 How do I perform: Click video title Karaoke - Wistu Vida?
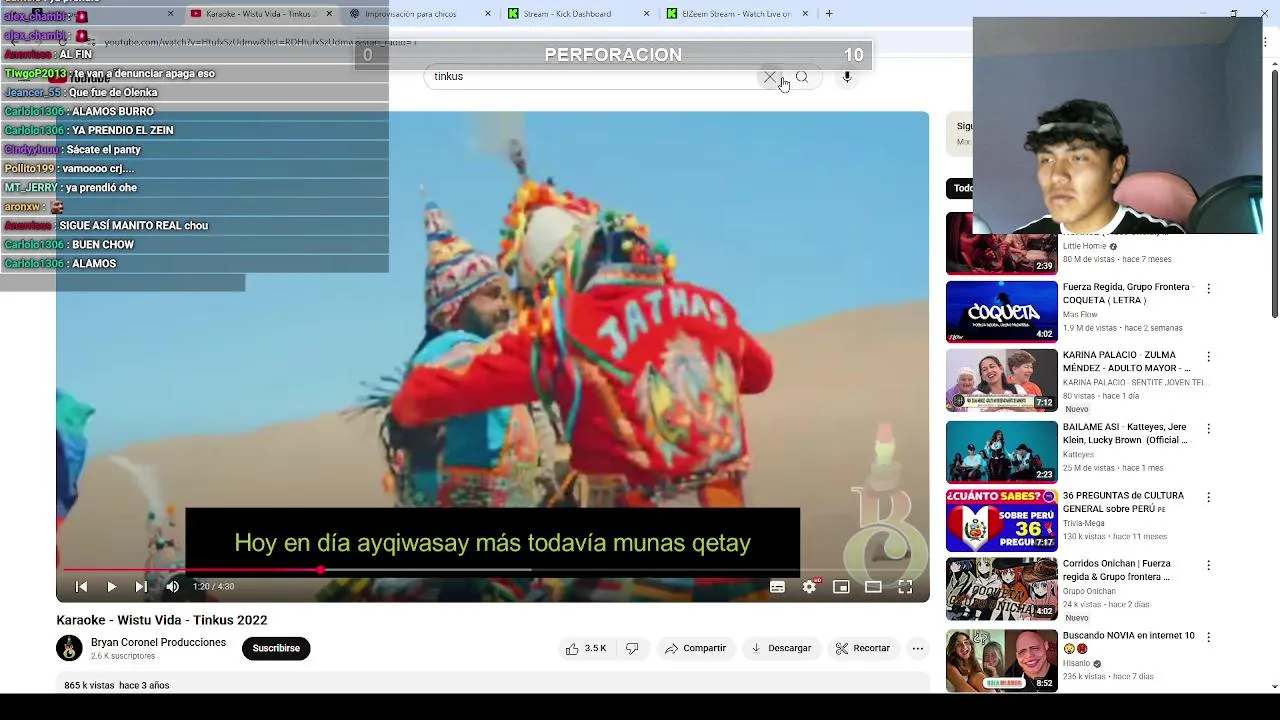(x=162, y=620)
